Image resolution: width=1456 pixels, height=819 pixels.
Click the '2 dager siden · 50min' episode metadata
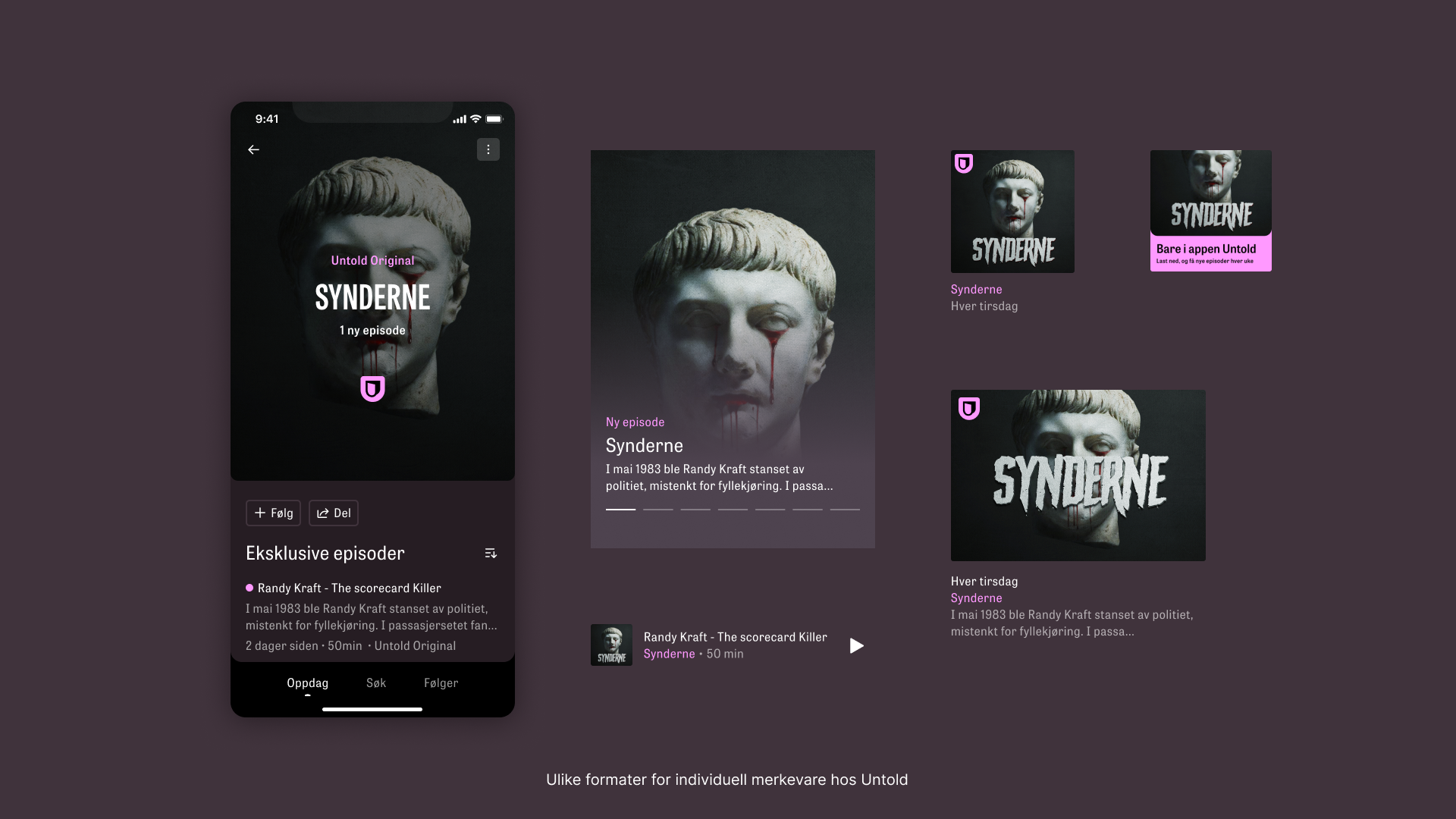point(304,646)
